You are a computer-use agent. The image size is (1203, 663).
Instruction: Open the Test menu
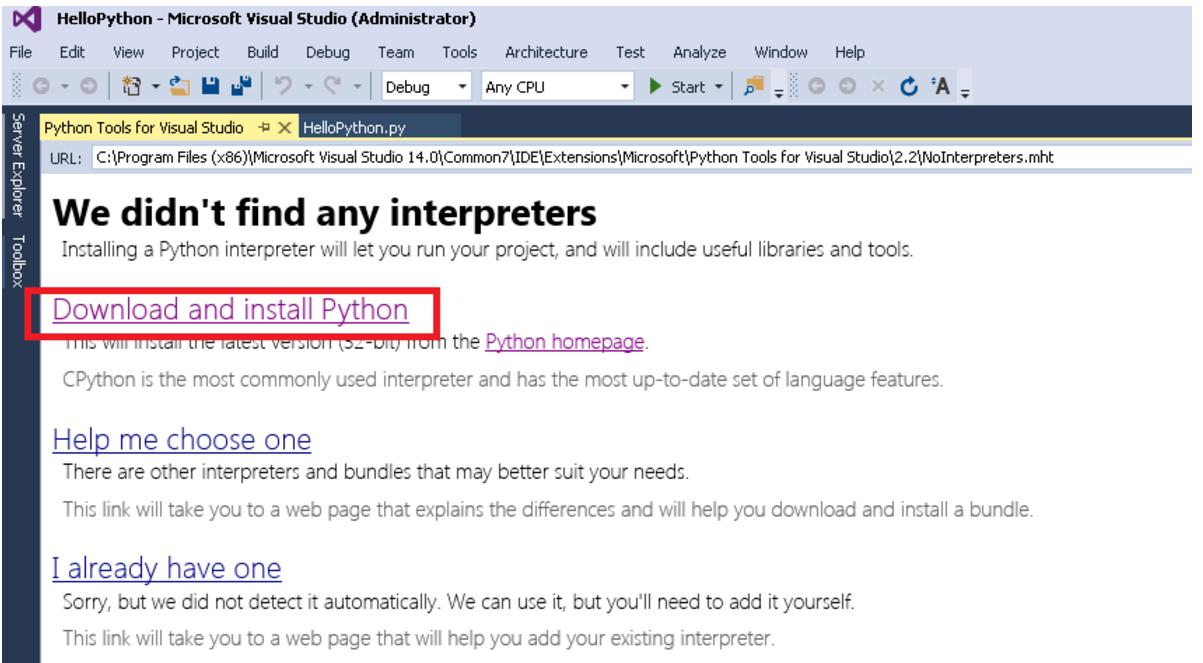click(631, 53)
